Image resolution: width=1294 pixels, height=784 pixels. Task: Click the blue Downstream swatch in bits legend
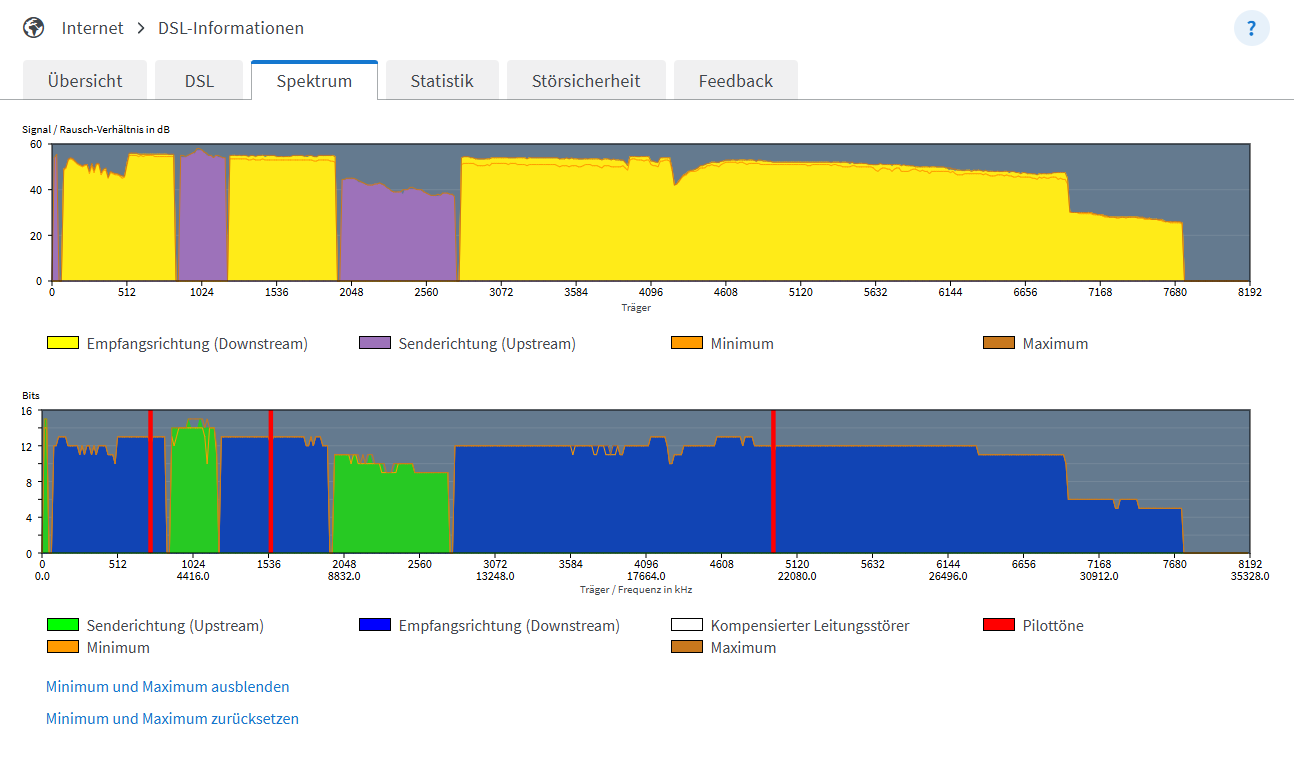pyautogui.click(x=375, y=625)
